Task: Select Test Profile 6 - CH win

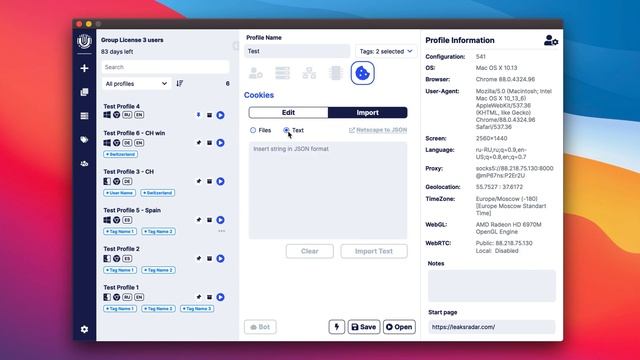Action: (x=134, y=133)
